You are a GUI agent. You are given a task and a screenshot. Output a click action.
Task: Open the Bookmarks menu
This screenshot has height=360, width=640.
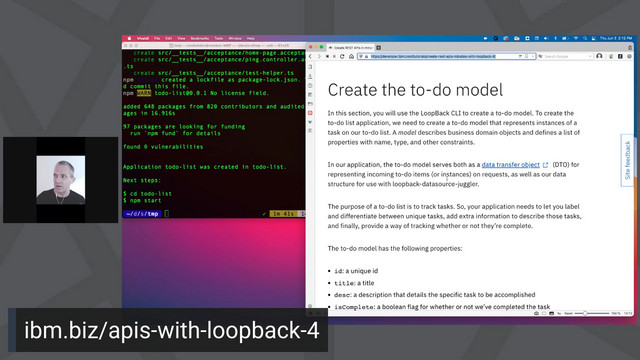coord(200,38)
